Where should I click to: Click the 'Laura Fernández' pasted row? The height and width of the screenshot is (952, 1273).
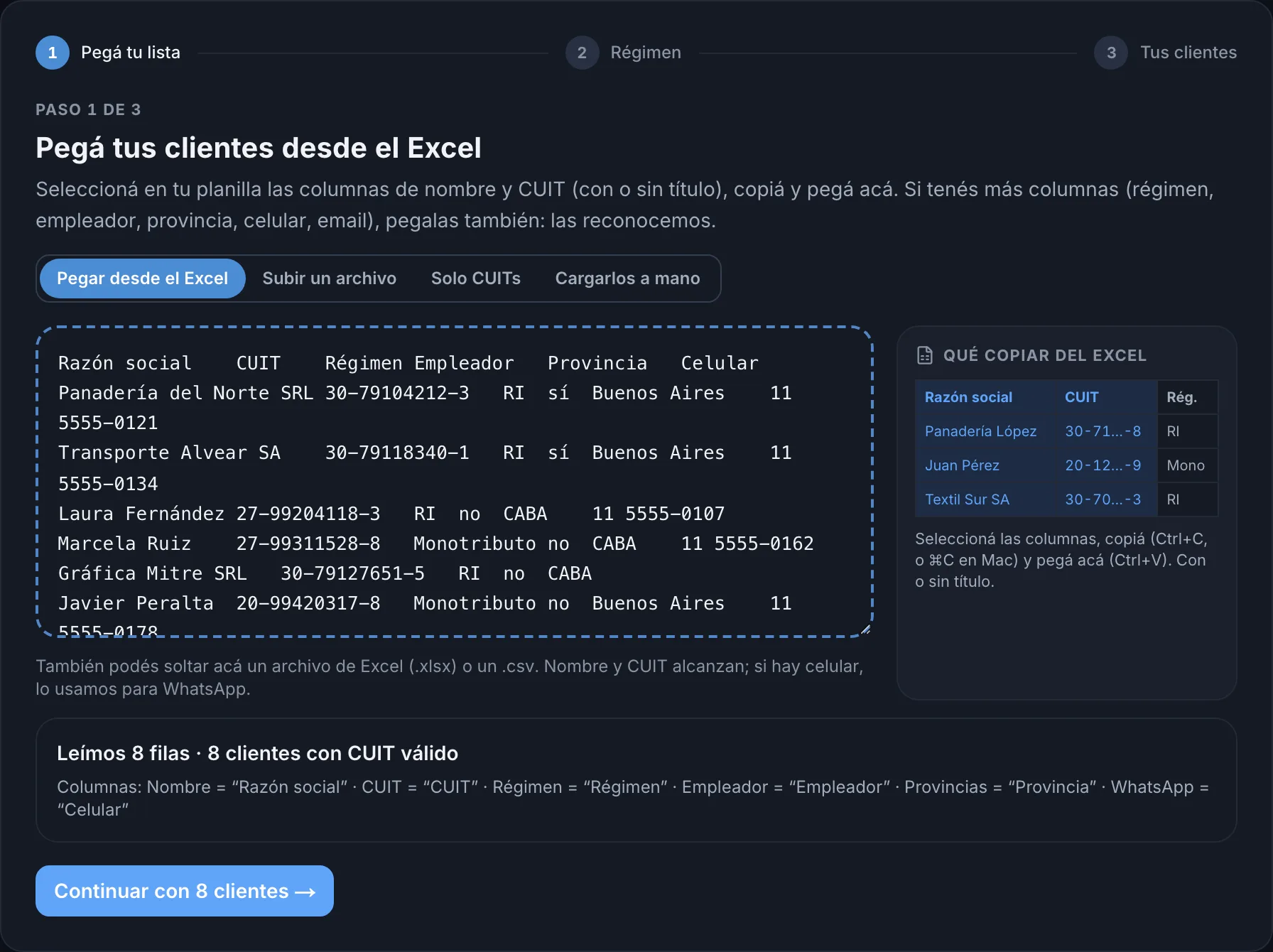click(x=391, y=514)
